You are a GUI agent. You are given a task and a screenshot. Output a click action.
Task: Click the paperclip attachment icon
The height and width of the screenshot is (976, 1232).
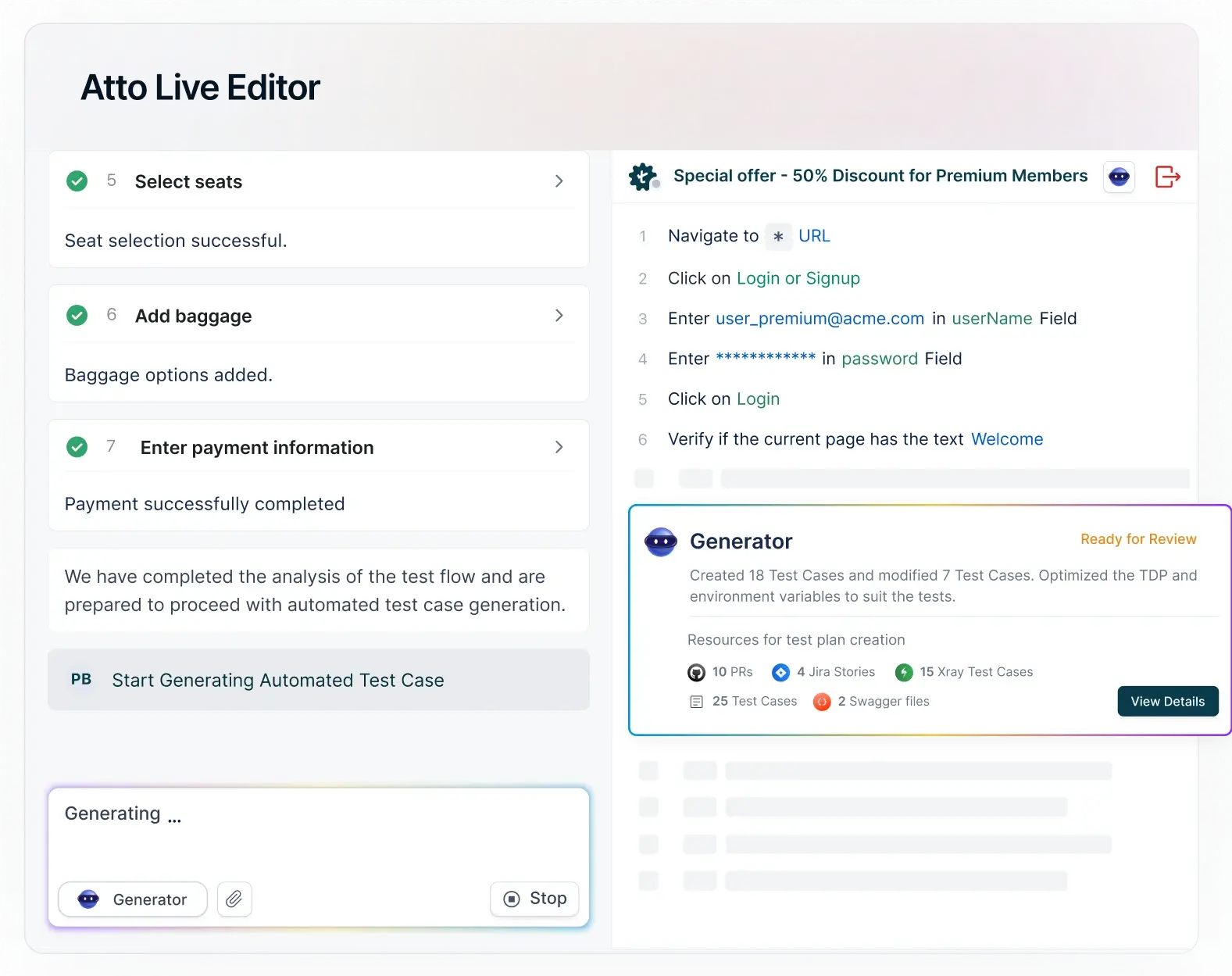(x=234, y=899)
